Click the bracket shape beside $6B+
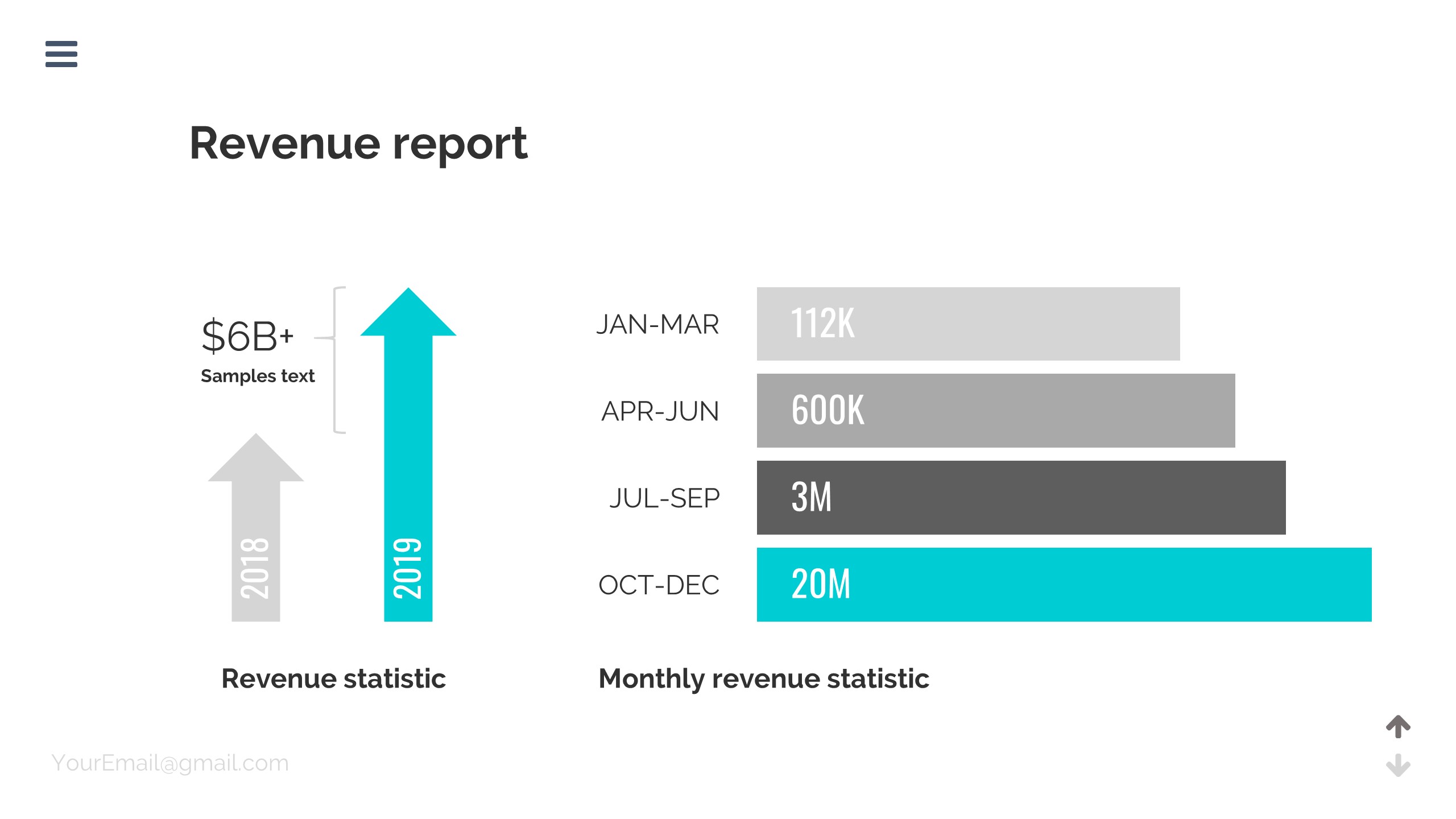Screen dimensions: 1456x819 (x=337, y=360)
